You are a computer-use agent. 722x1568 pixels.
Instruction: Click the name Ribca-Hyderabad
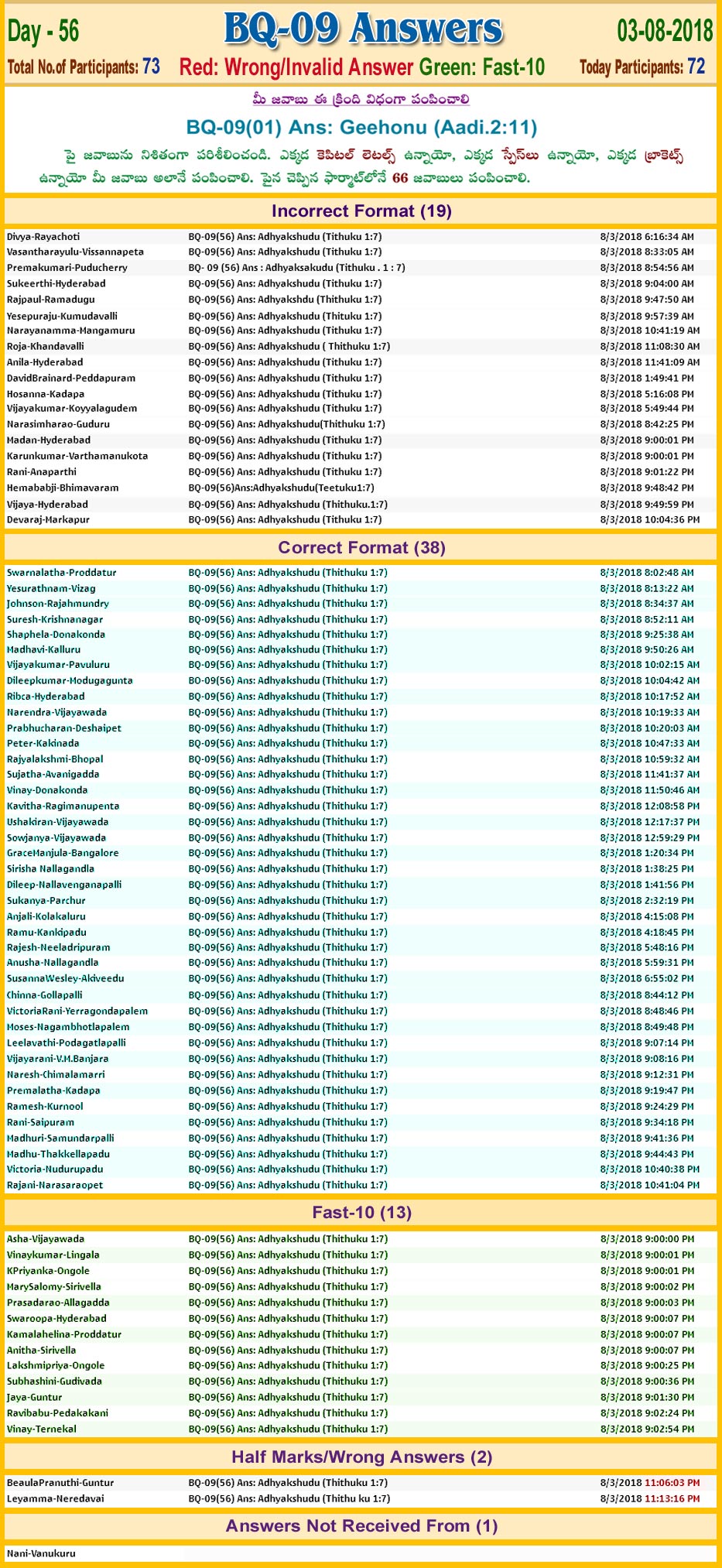tap(46, 697)
